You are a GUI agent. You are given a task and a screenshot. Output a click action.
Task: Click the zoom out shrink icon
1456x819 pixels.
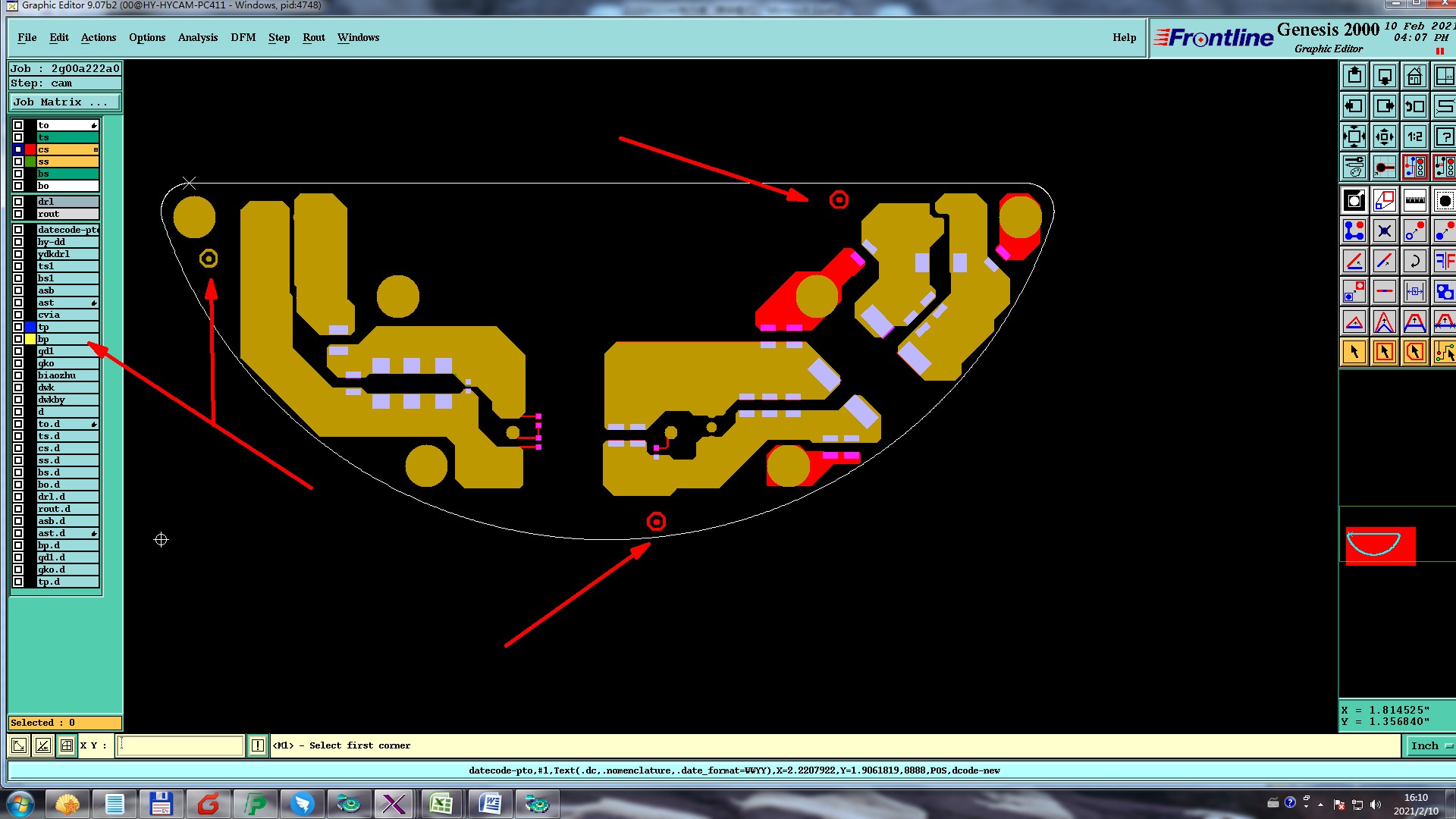point(1385,136)
